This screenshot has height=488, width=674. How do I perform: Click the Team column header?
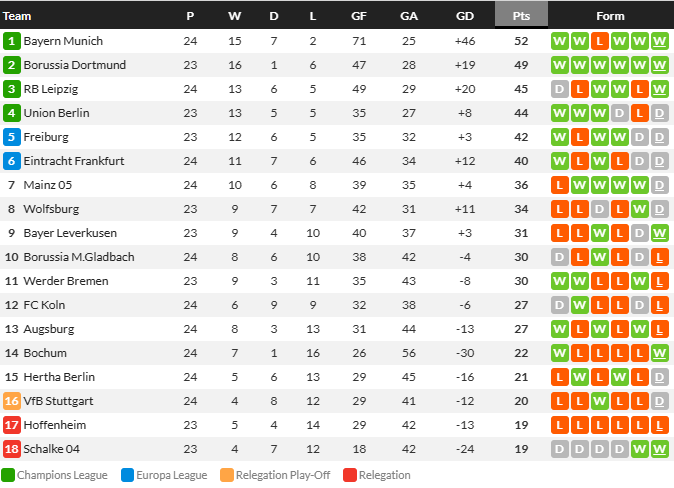(17, 16)
